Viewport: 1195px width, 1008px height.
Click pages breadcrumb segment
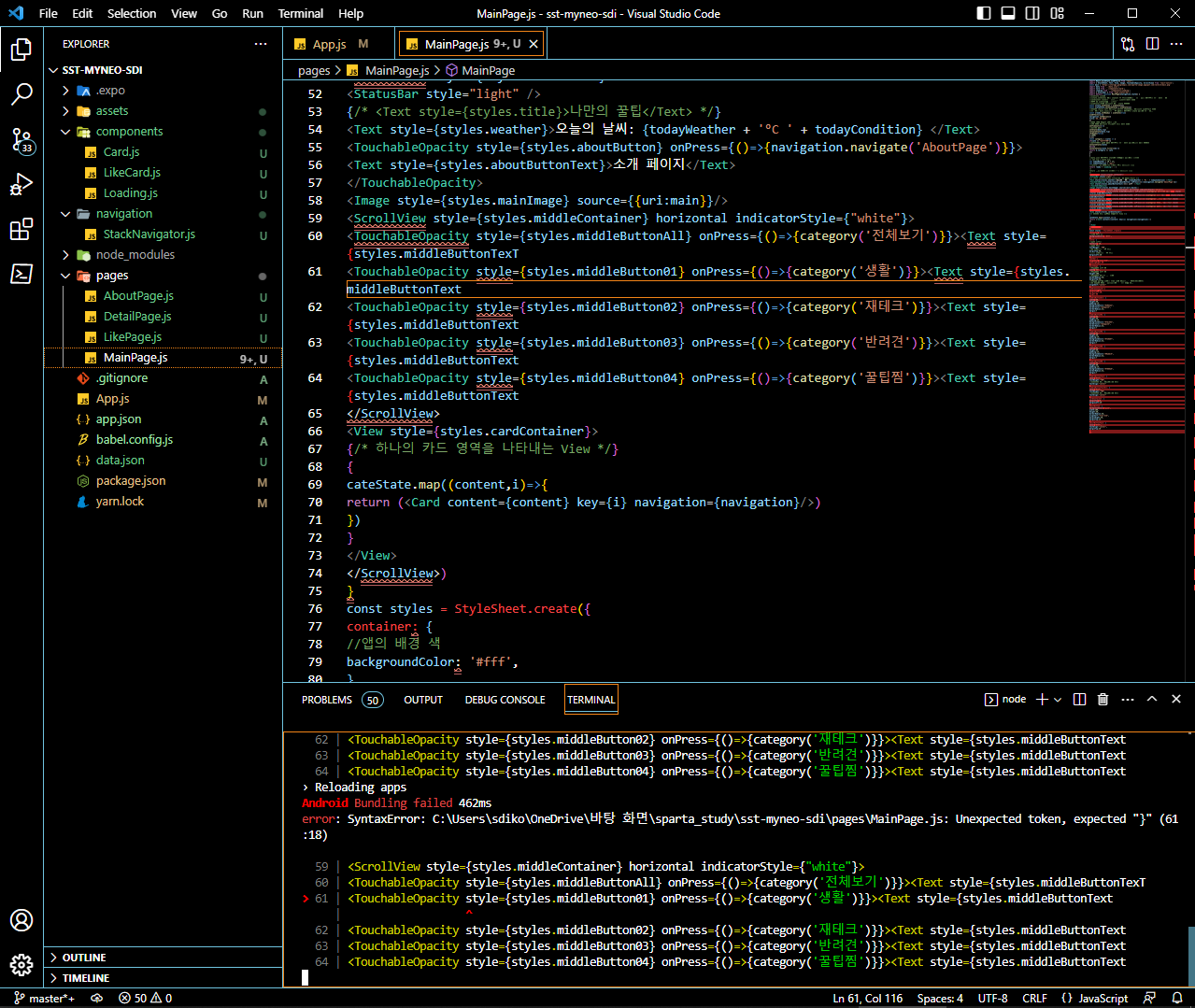[314, 70]
